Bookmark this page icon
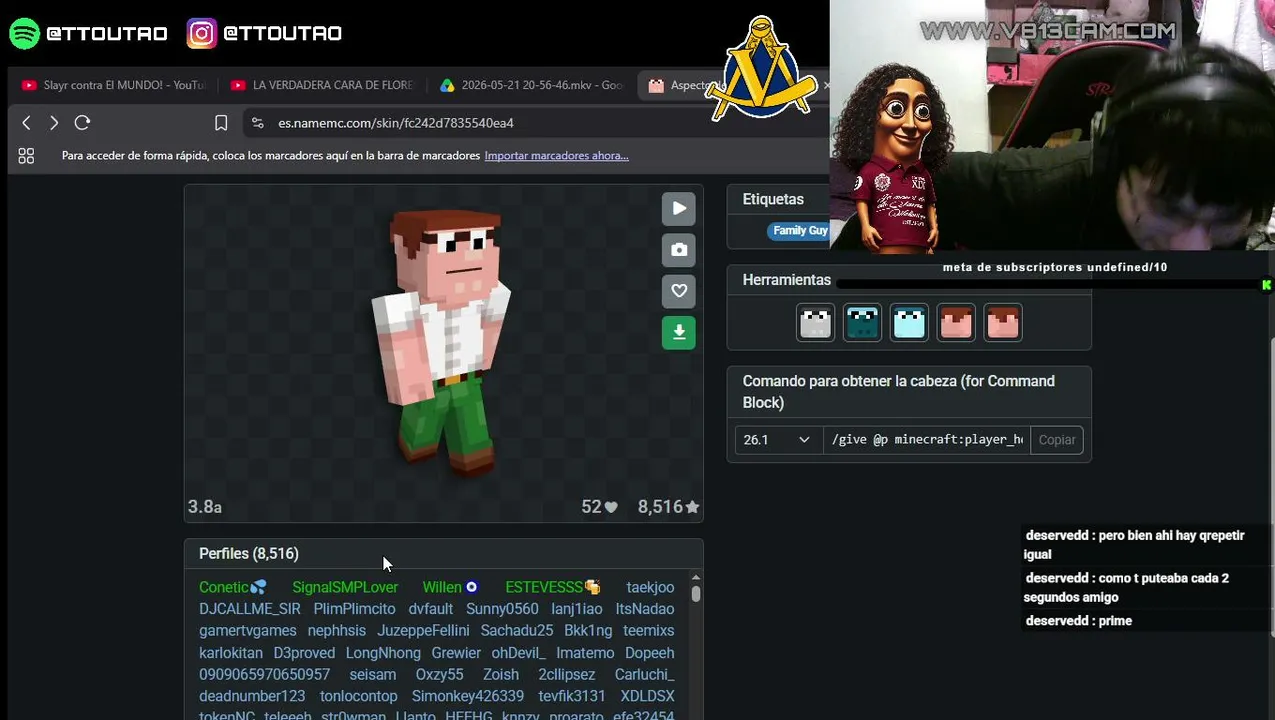Viewport: 1275px width, 720px height. point(221,123)
